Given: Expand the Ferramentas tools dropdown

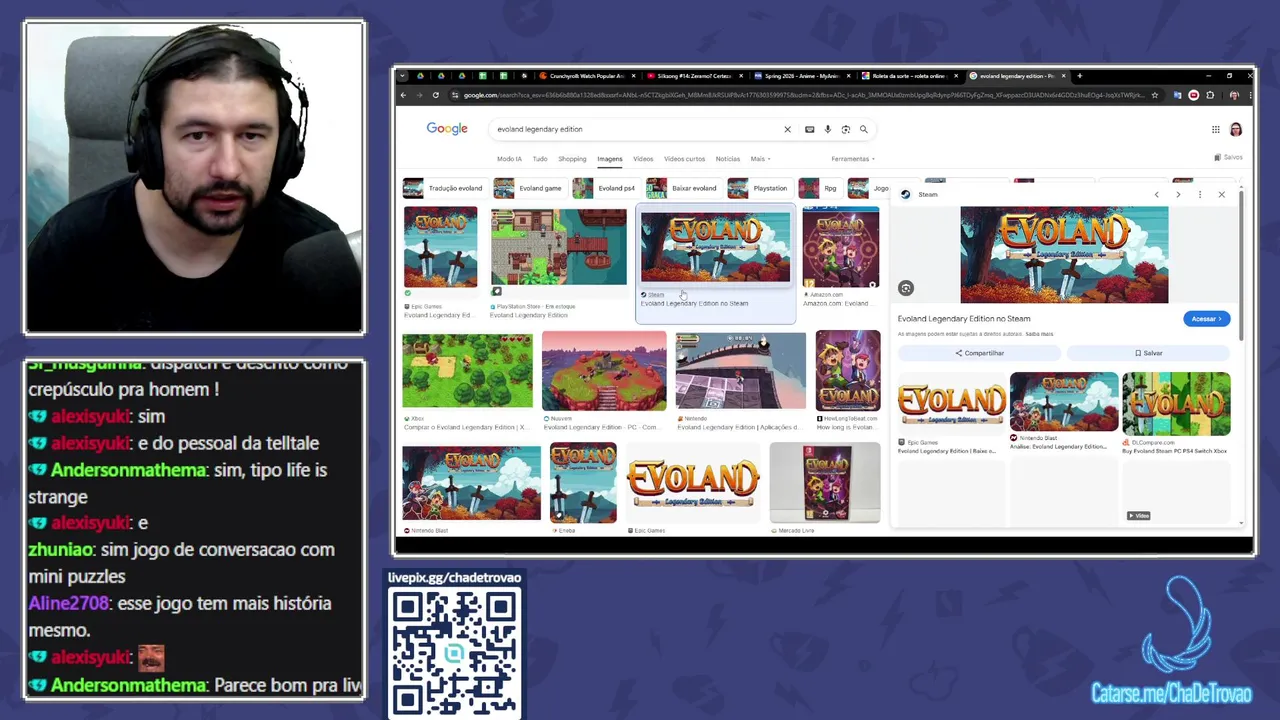Looking at the screenshot, I should [x=852, y=159].
